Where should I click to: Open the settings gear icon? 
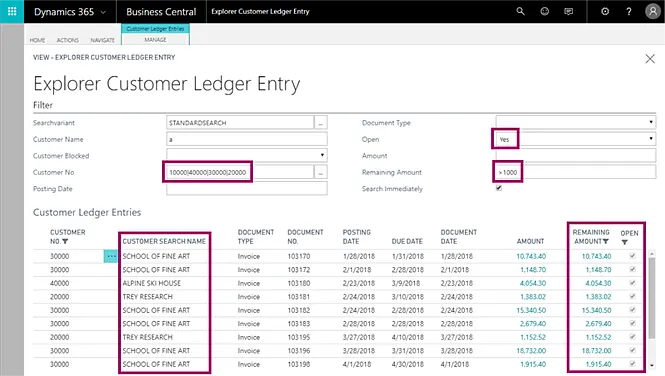coord(605,11)
